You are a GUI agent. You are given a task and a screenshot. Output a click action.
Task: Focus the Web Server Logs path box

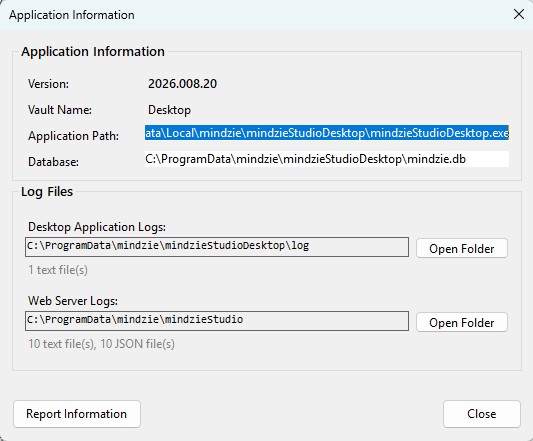pyautogui.click(x=217, y=321)
